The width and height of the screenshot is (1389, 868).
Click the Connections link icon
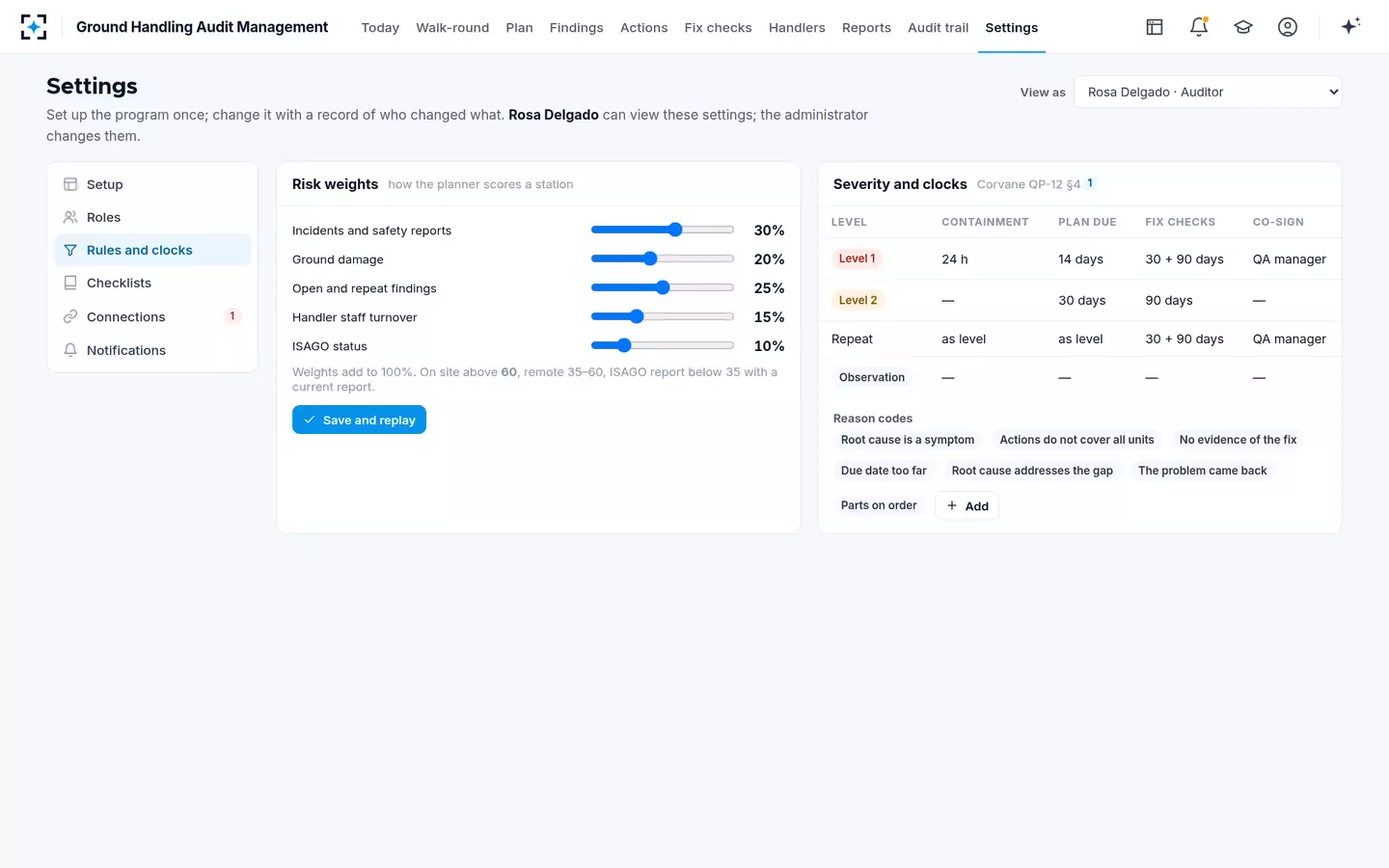point(70,316)
